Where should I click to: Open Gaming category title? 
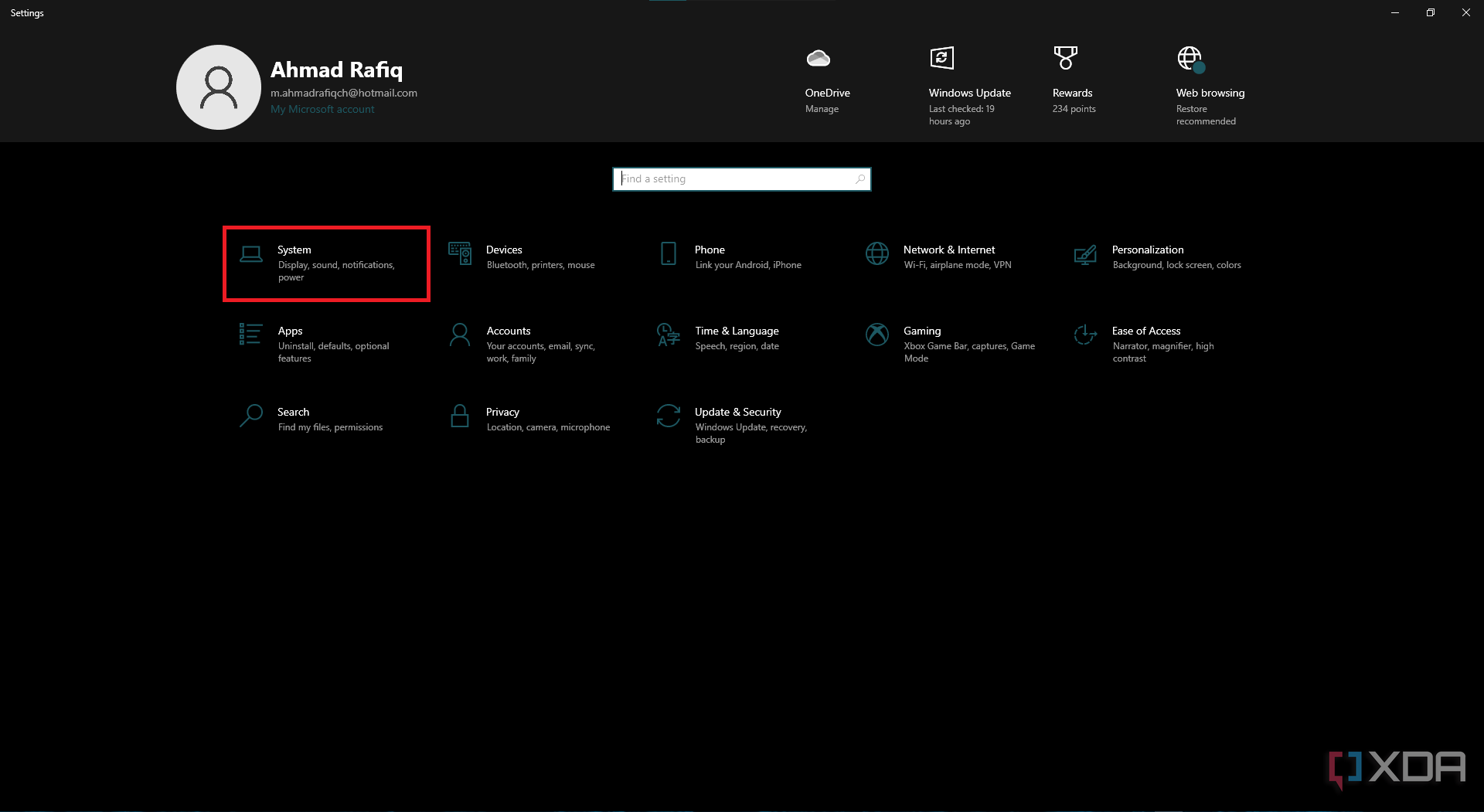coord(922,331)
